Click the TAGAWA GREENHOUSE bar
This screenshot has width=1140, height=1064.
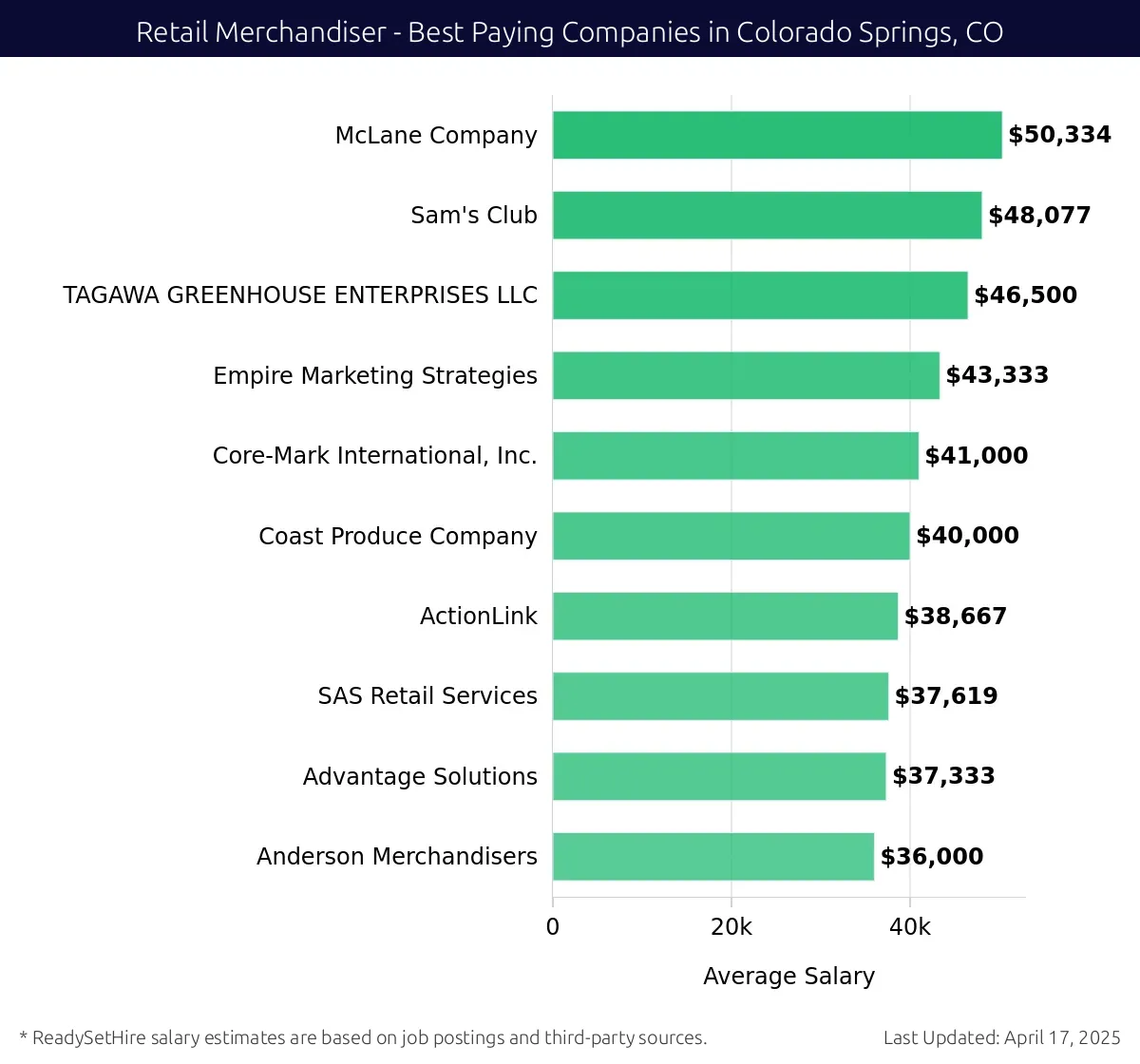(760, 295)
